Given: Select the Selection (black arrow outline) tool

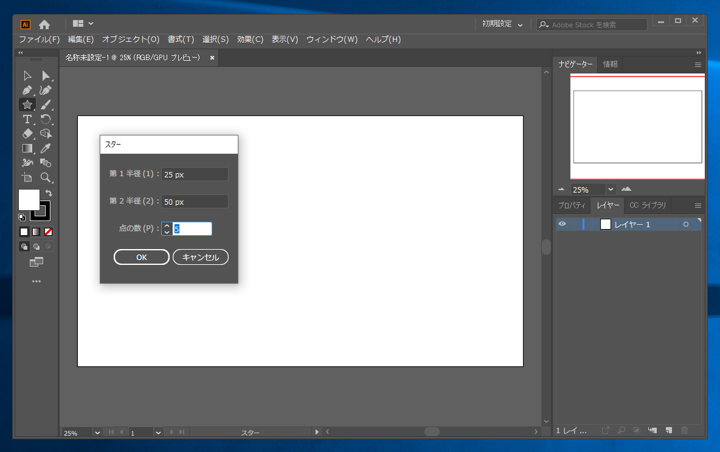Looking at the screenshot, I should [x=27, y=76].
